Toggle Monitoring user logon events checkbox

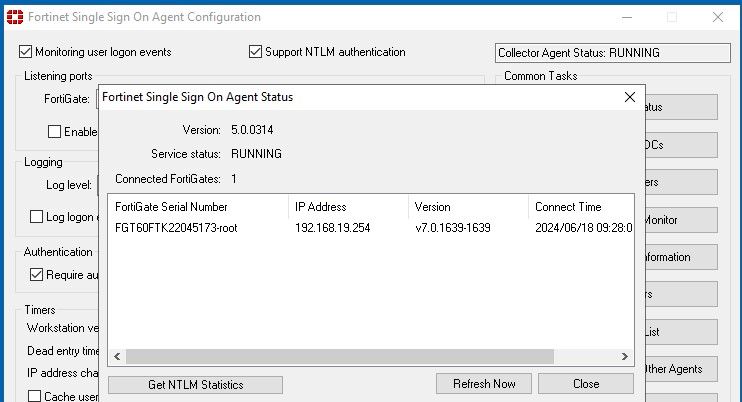point(26,52)
